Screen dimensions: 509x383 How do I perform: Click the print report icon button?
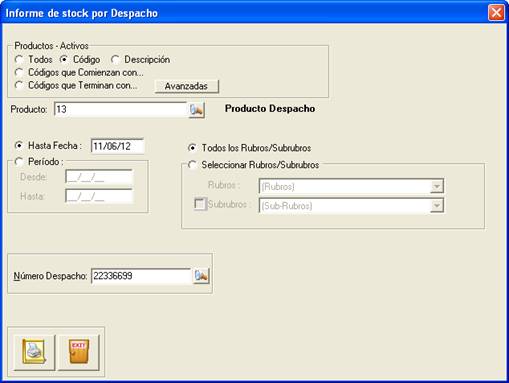[x=34, y=352]
